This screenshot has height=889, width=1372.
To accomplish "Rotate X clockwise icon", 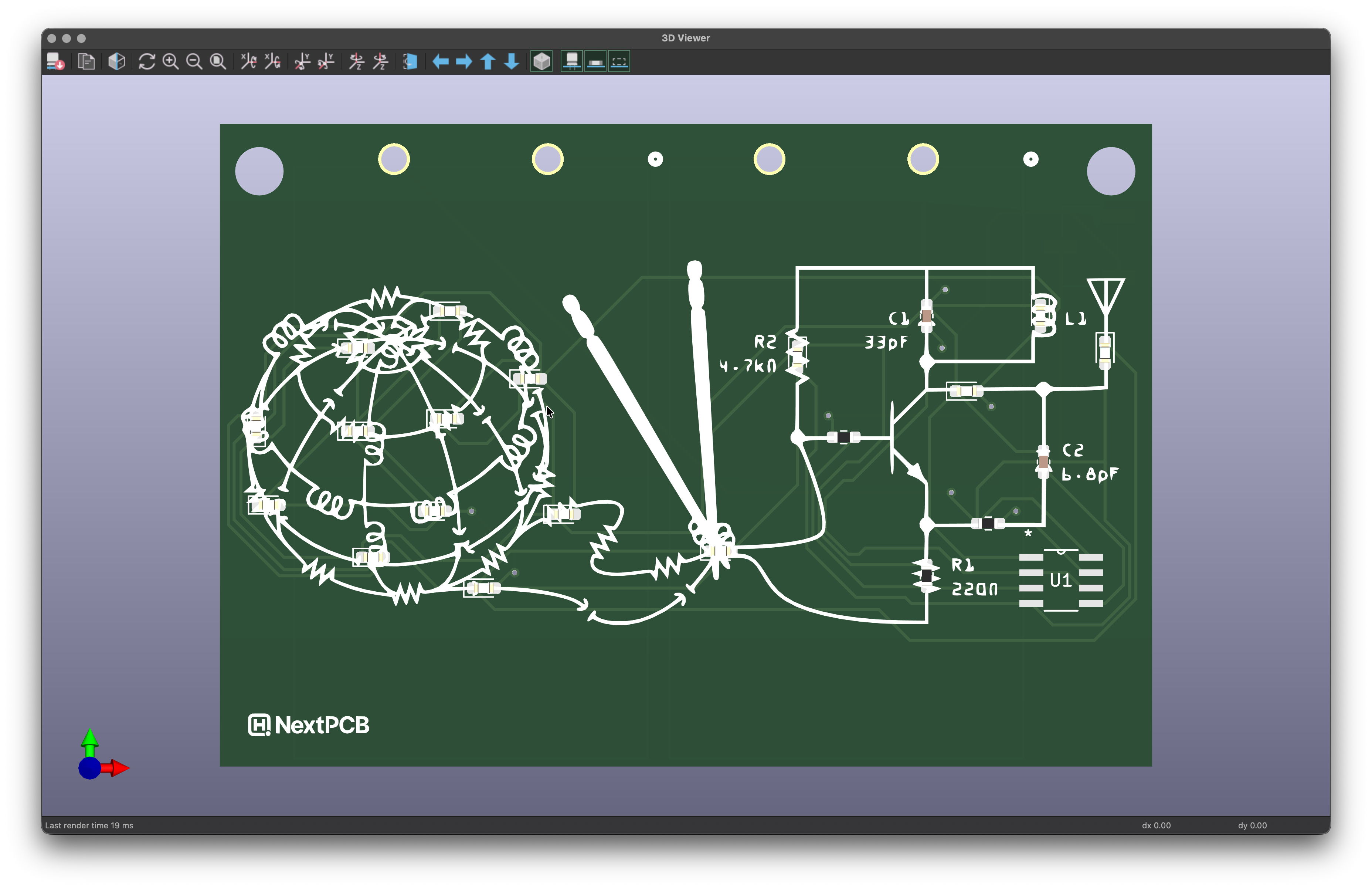I will coord(248,61).
